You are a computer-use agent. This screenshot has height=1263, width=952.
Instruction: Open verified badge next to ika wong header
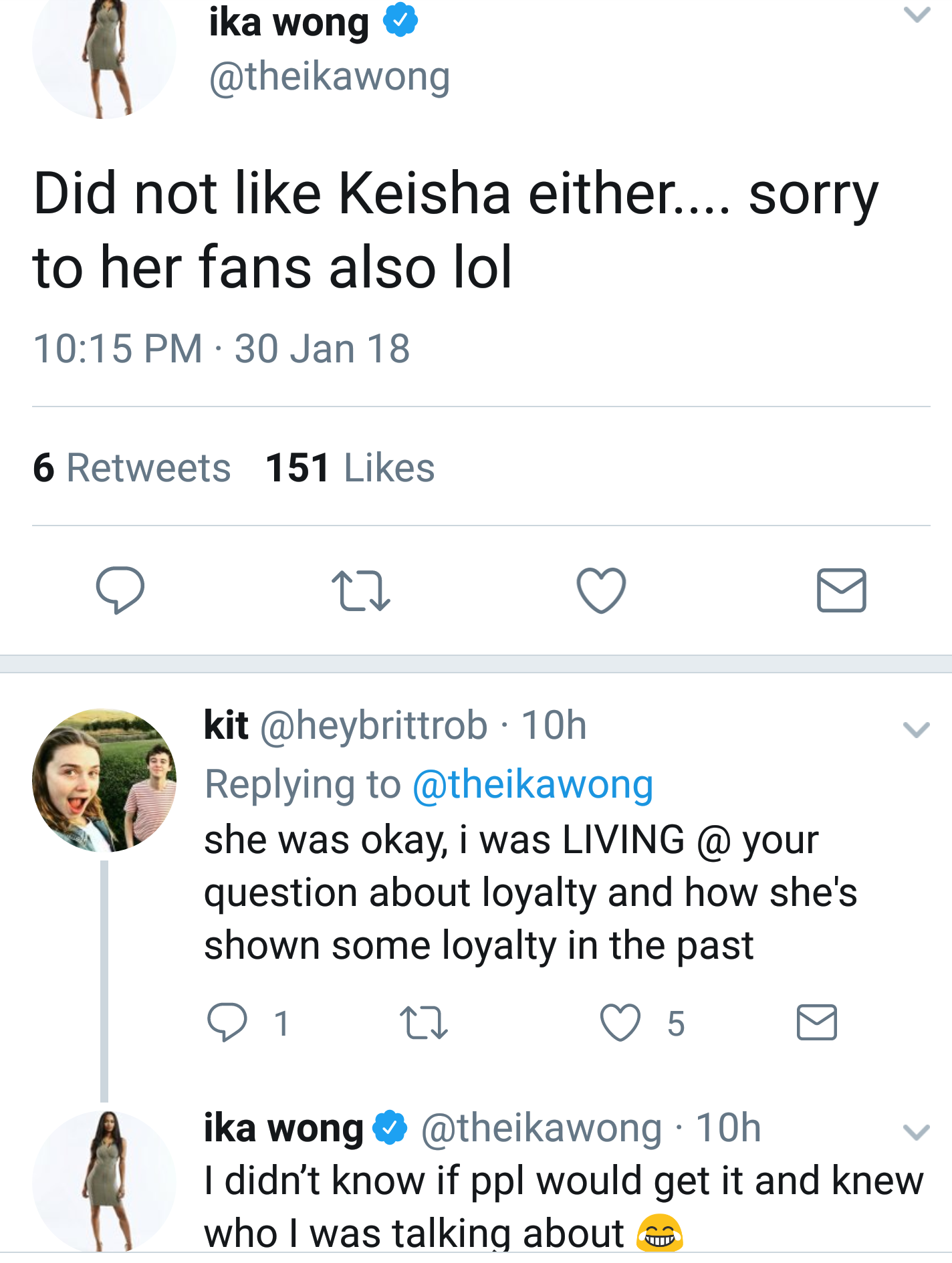click(x=400, y=21)
